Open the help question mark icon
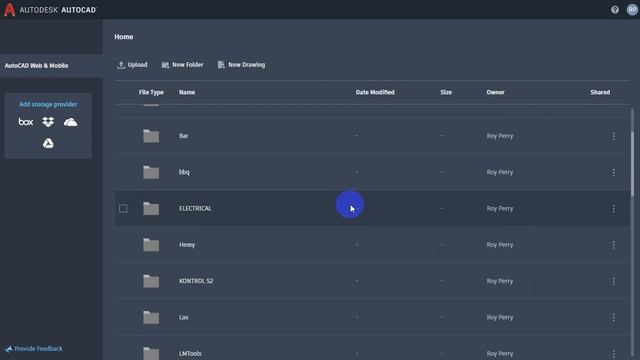 tap(615, 10)
